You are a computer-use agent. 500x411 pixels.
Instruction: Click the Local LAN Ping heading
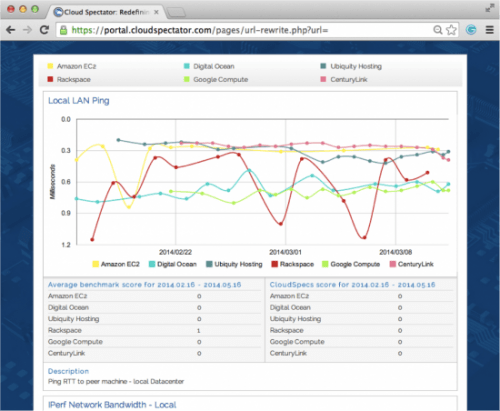(x=79, y=101)
